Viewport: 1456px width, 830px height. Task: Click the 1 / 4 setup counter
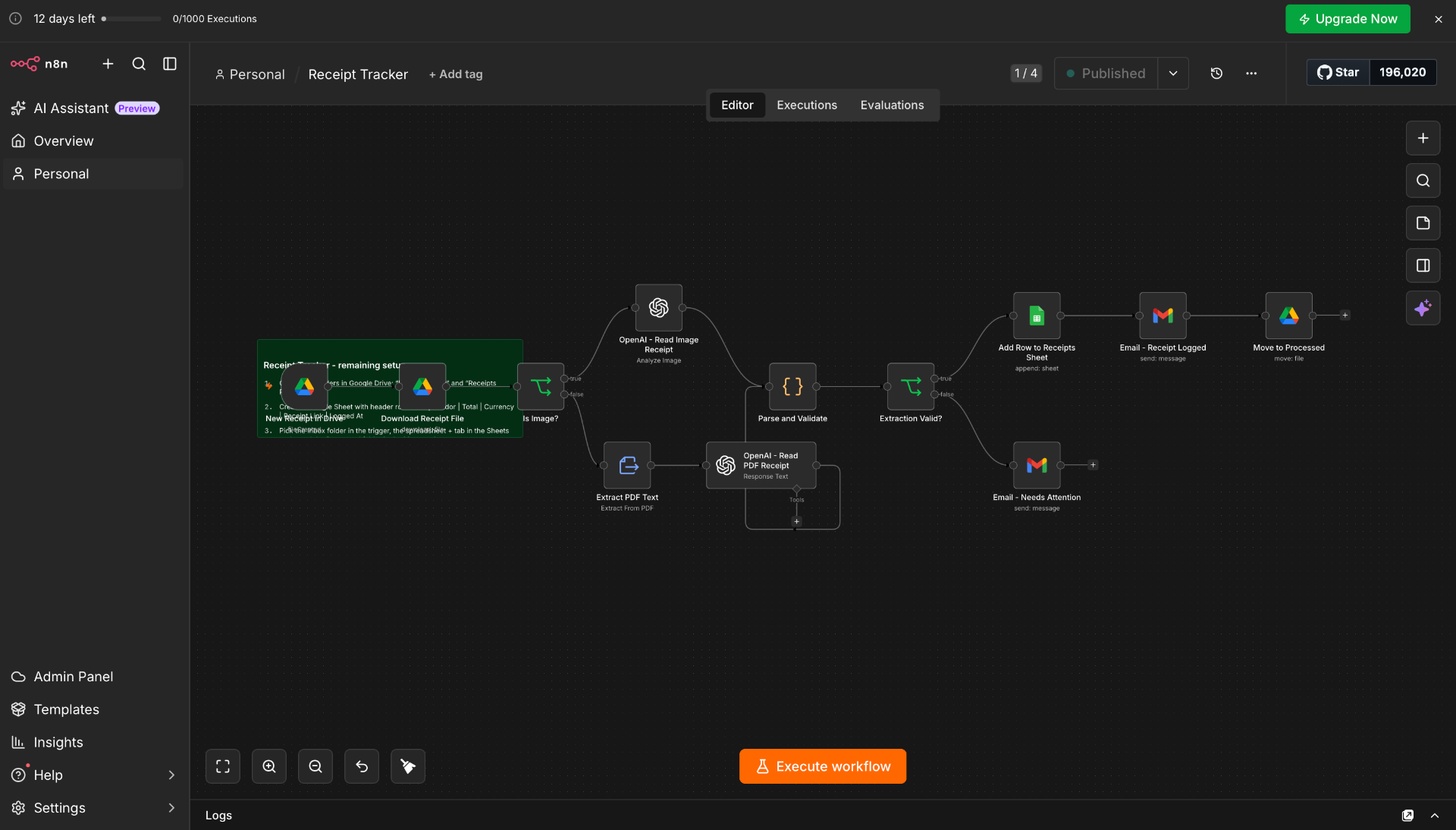click(x=1026, y=74)
